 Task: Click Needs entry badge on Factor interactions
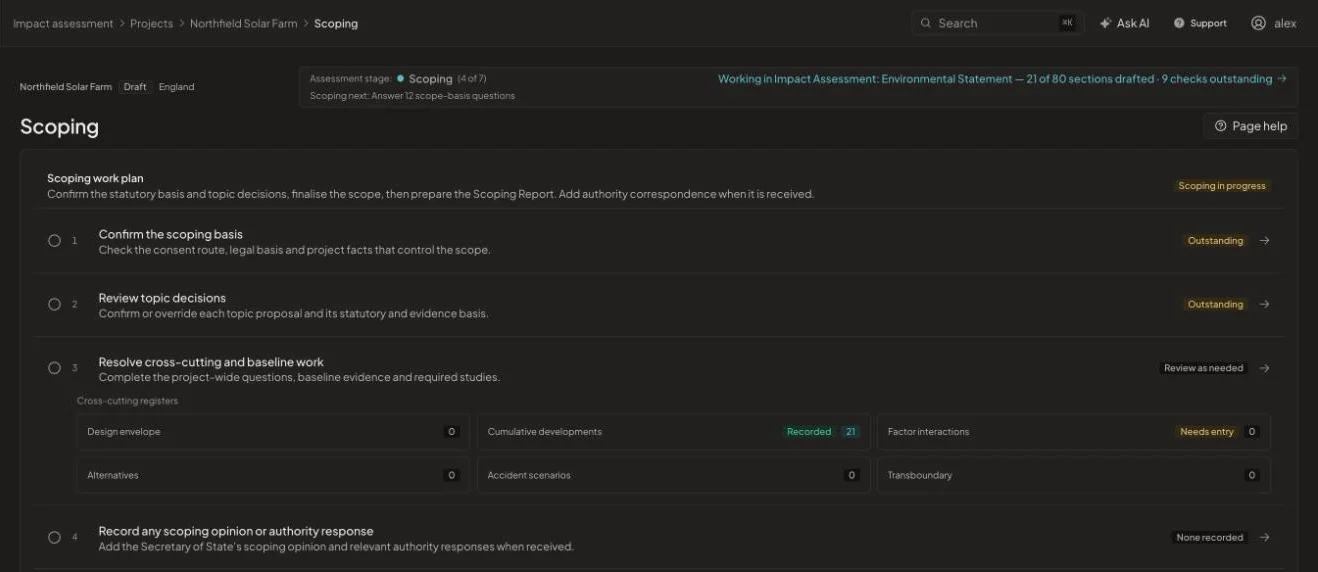(1207, 432)
